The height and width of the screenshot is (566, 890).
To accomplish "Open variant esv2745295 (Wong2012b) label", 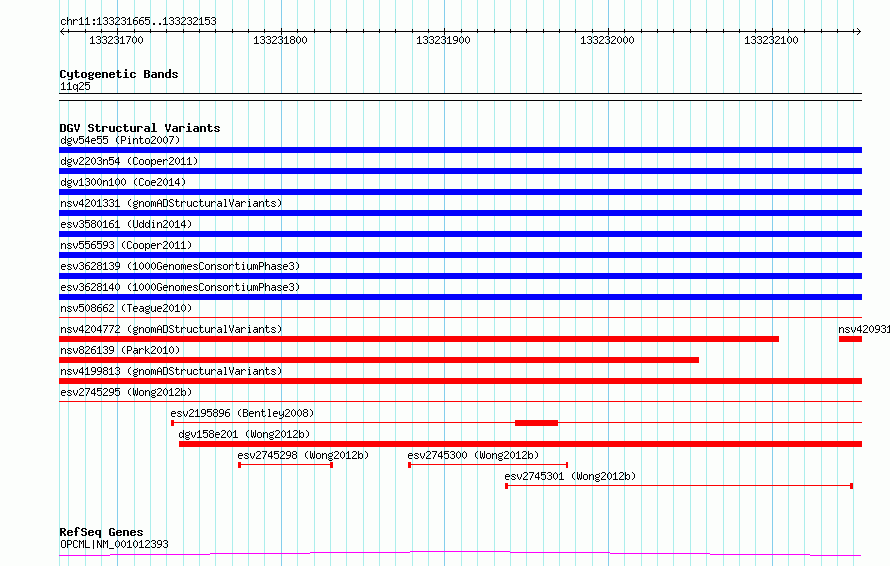I will (126, 392).
